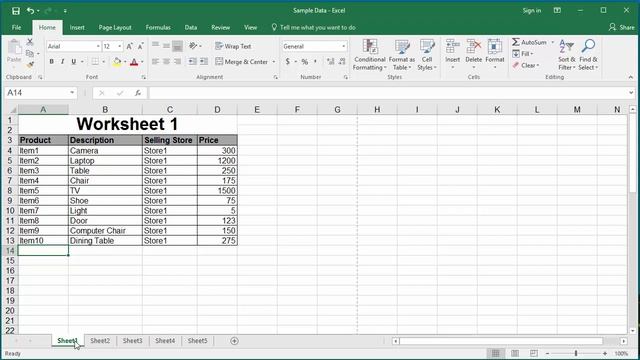Open the Format cells menu
The height and width of the screenshot is (360, 640).
[495, 54]
